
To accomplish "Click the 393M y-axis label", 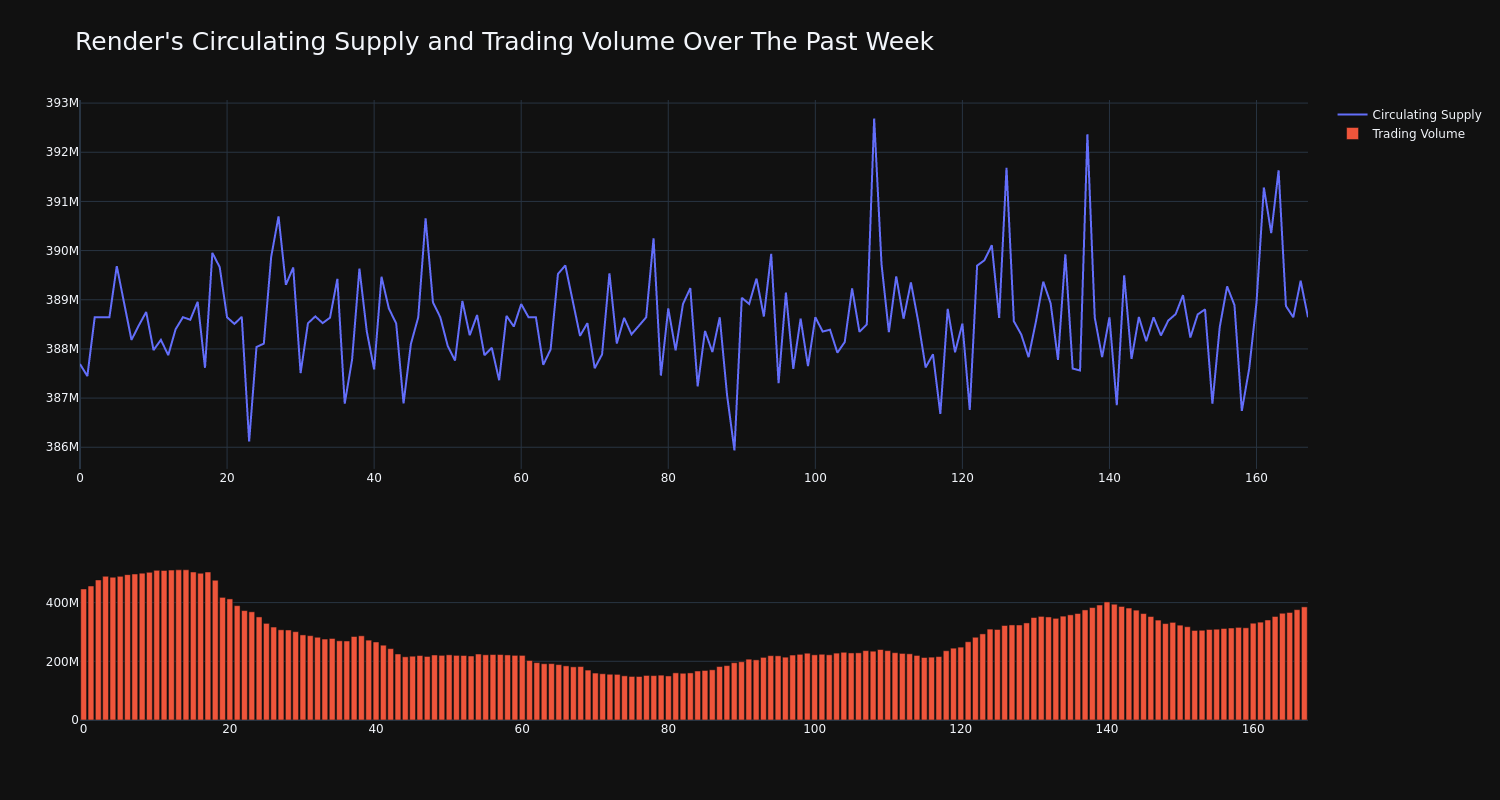I will coord(62,103).
